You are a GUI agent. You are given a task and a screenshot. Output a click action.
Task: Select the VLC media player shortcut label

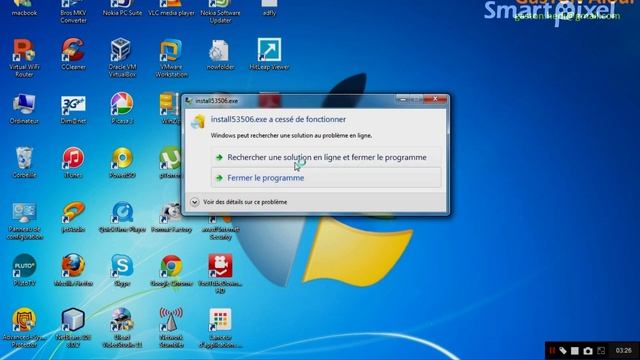coord(171,13)
